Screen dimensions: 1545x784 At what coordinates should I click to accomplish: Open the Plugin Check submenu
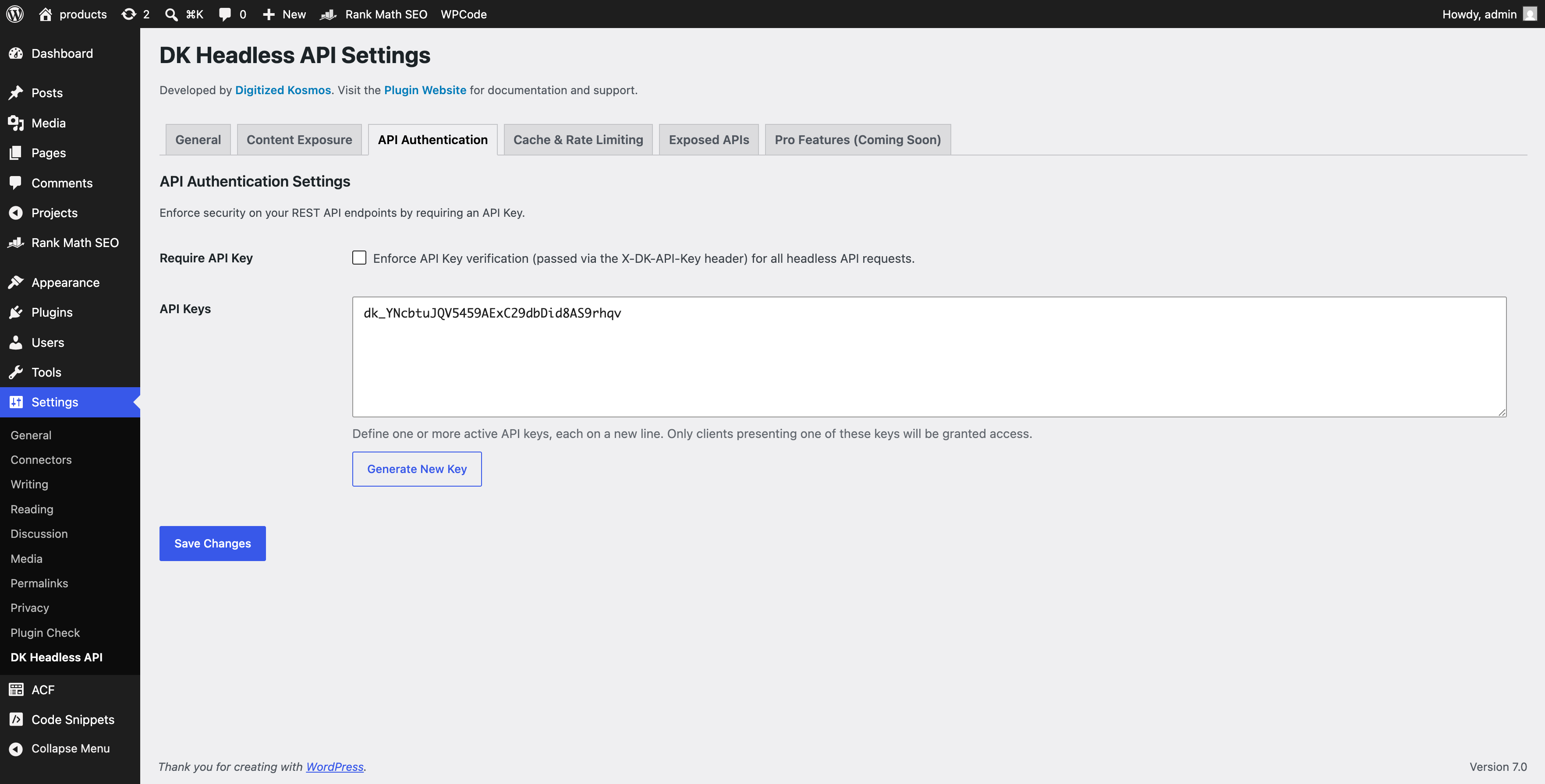pos(45,632)
